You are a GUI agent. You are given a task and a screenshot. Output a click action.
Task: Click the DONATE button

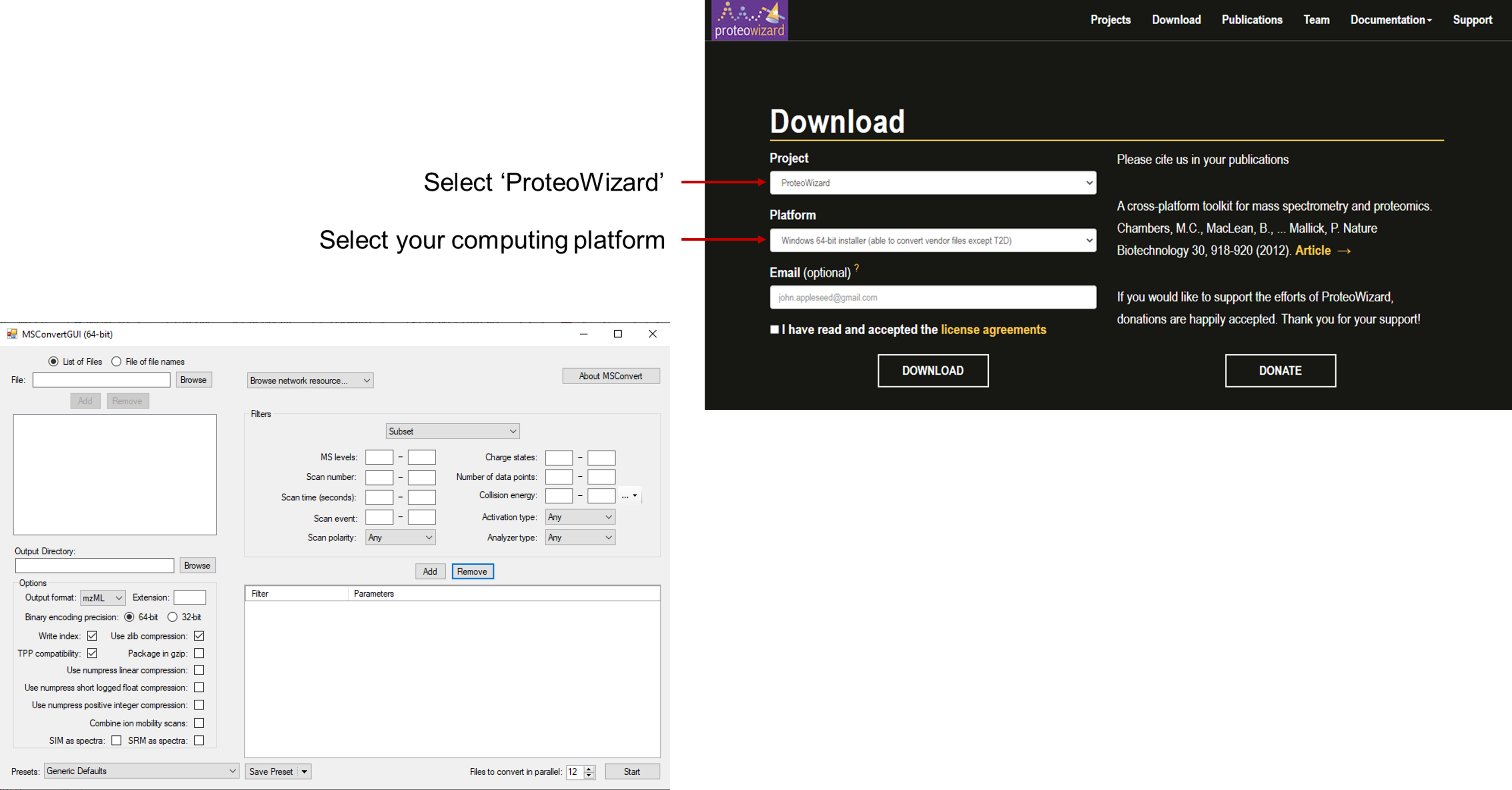coord(1280,371)
